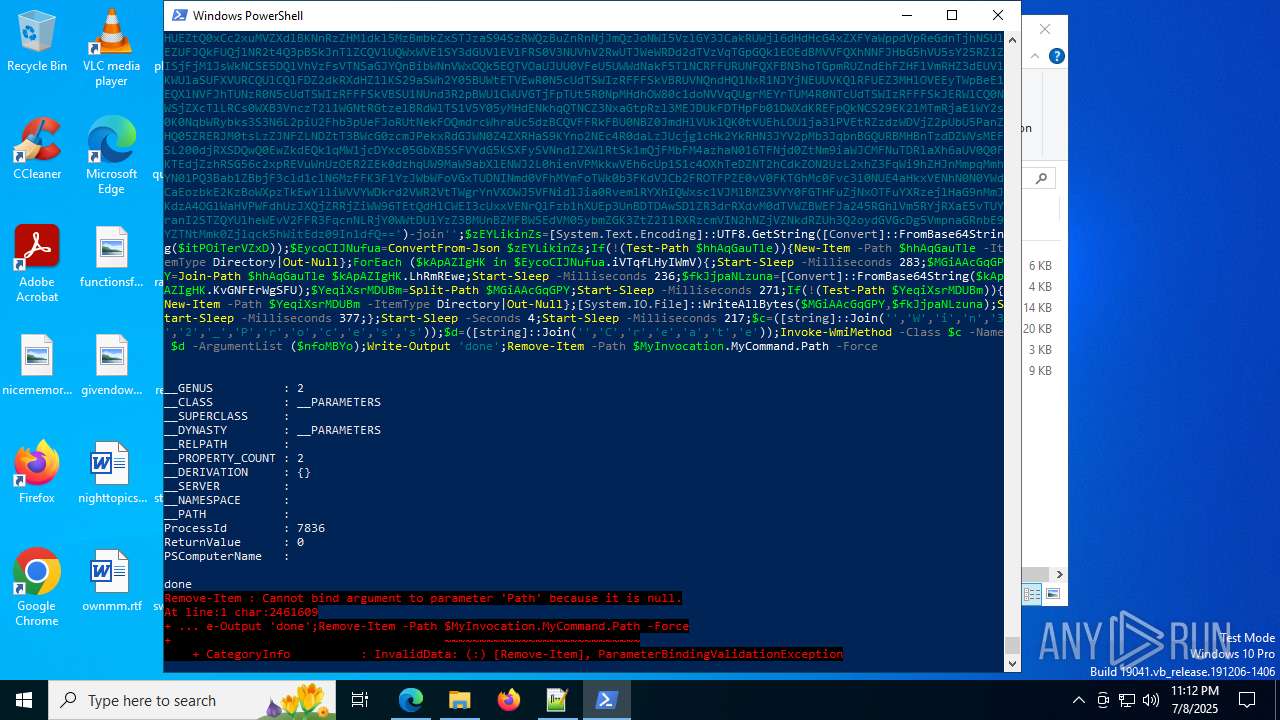The image size is (1280, 720).
Task: Maximize the Windows PowerShell window
Action: point(952,15)
